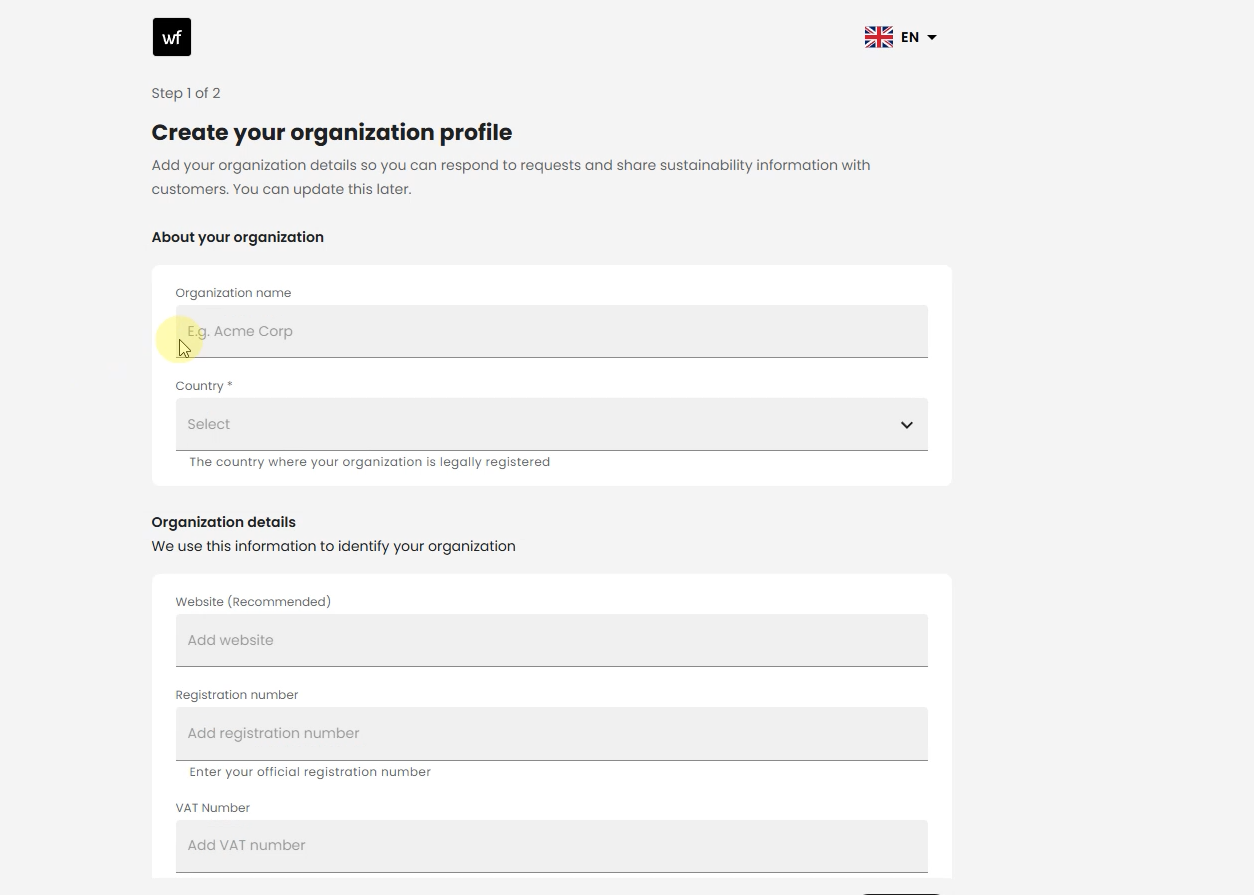This screenshot has height=895, width=1254.
Task: Focus the Organization name input field
Action: pyautogui.click(x=552, y=331)
